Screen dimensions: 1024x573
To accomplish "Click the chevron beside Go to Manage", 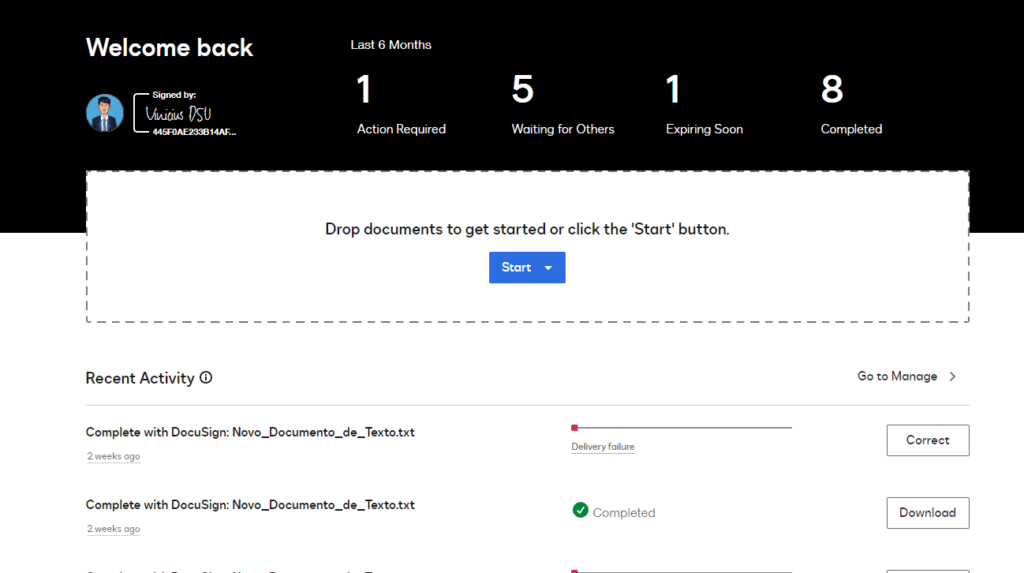I will pyautogui.click(x=952, y=377).
